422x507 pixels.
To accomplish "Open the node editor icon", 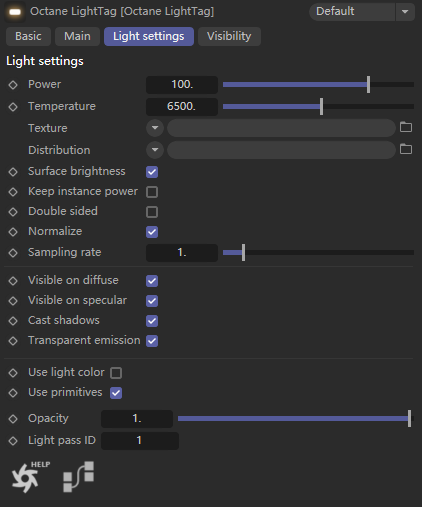I will click(79, 477).
